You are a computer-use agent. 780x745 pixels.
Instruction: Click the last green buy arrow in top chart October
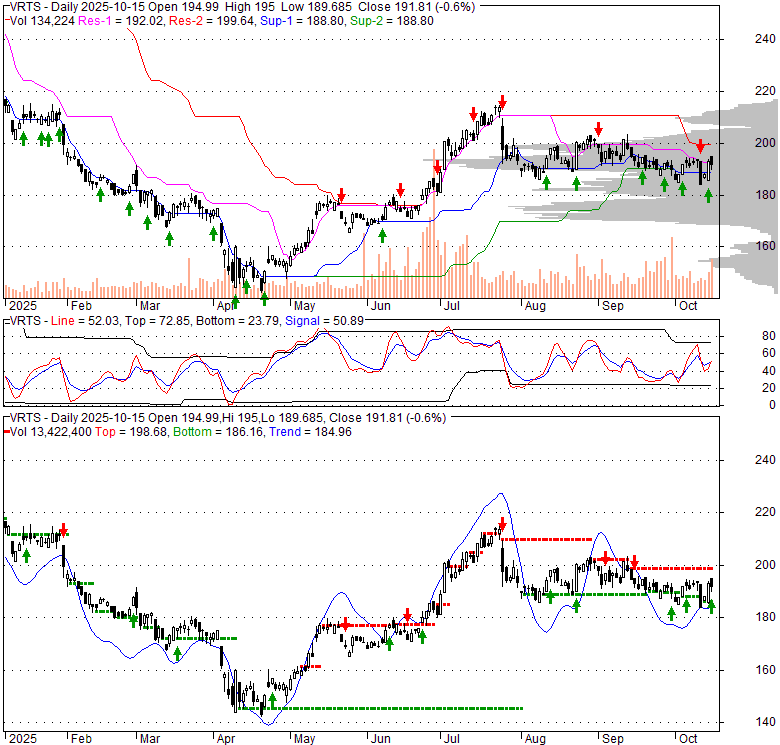[708, 196]
